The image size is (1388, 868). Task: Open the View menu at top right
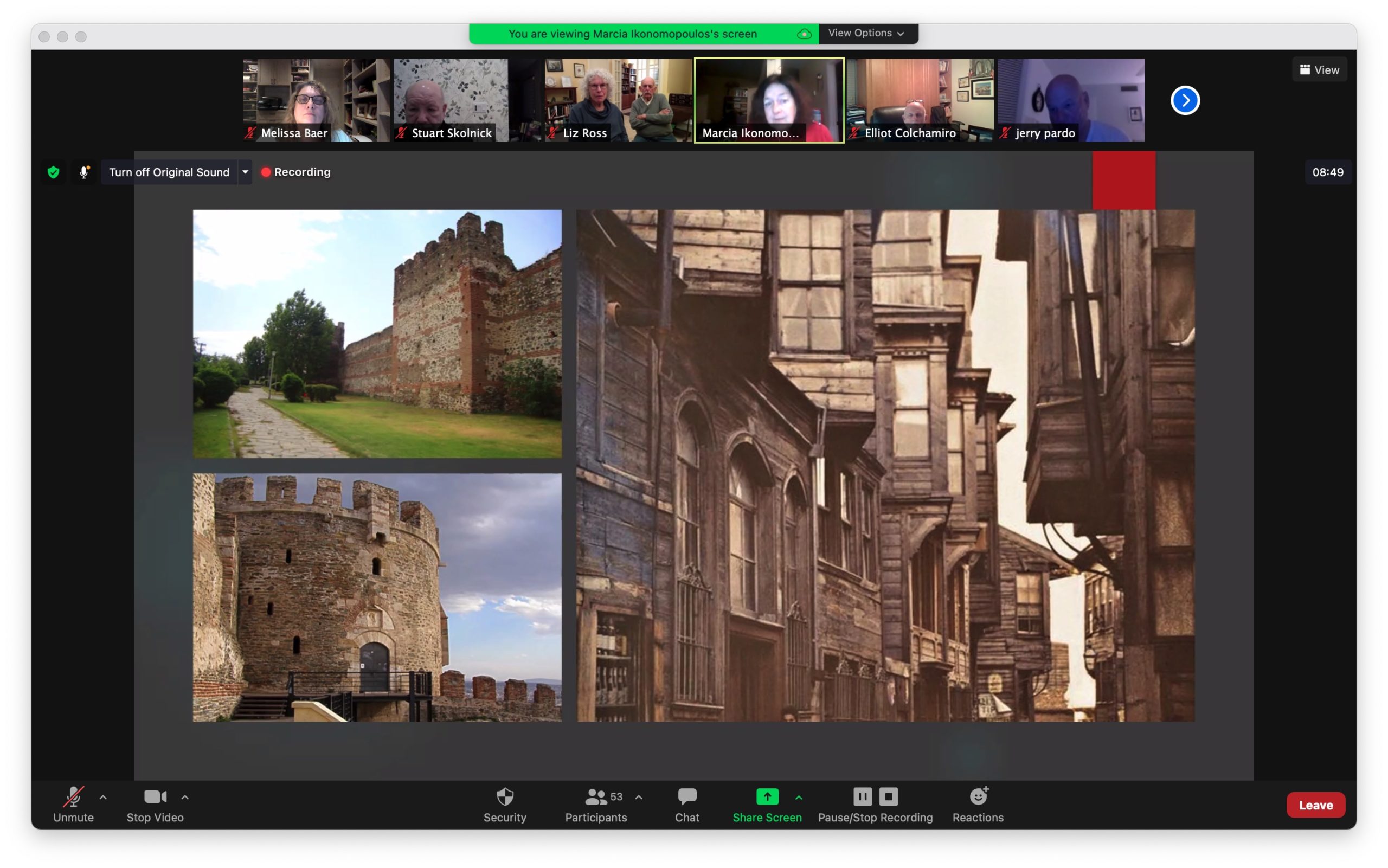pyautogui.click(x=1319, y=69)
